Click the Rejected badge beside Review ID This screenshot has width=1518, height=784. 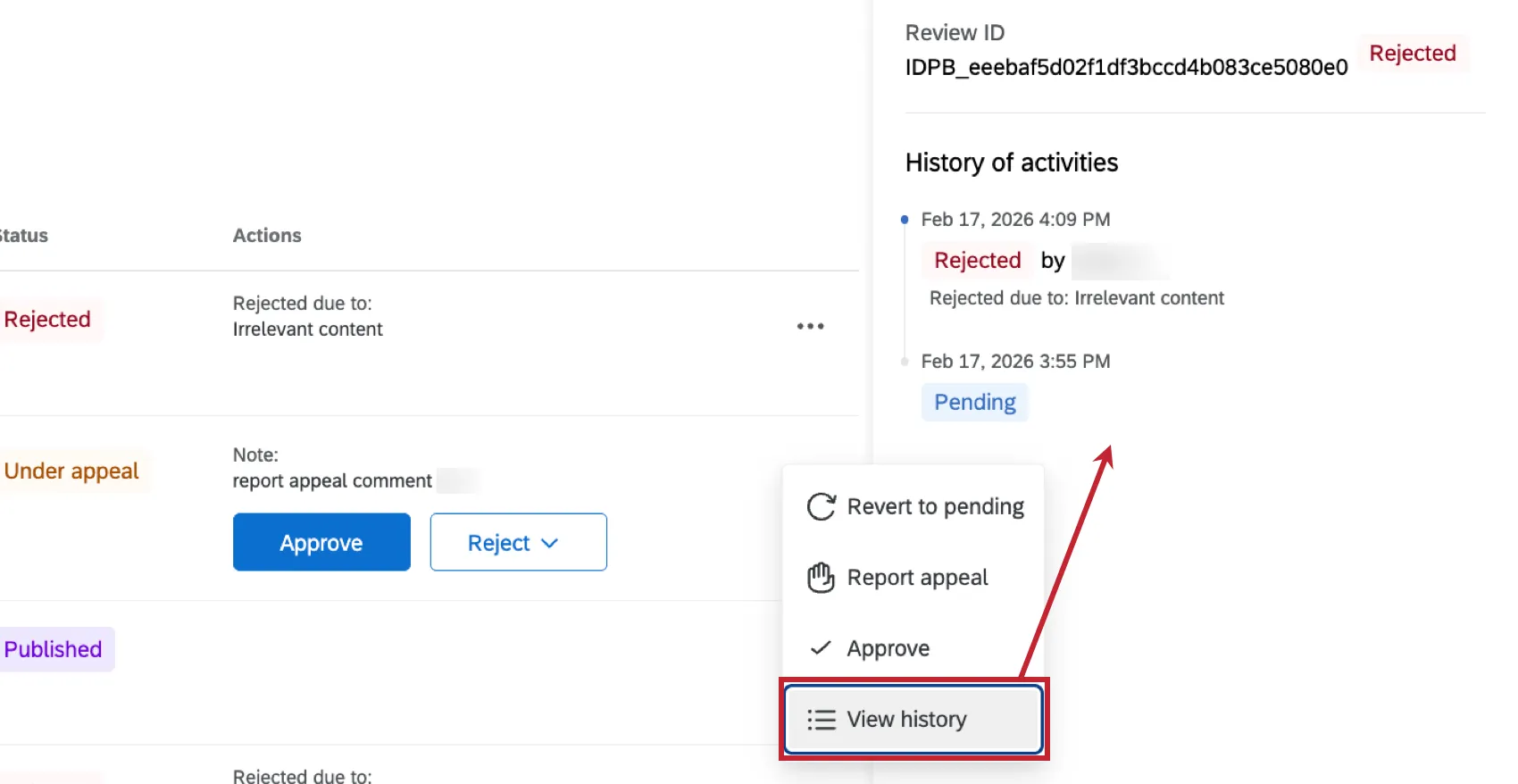point(1412,54)
